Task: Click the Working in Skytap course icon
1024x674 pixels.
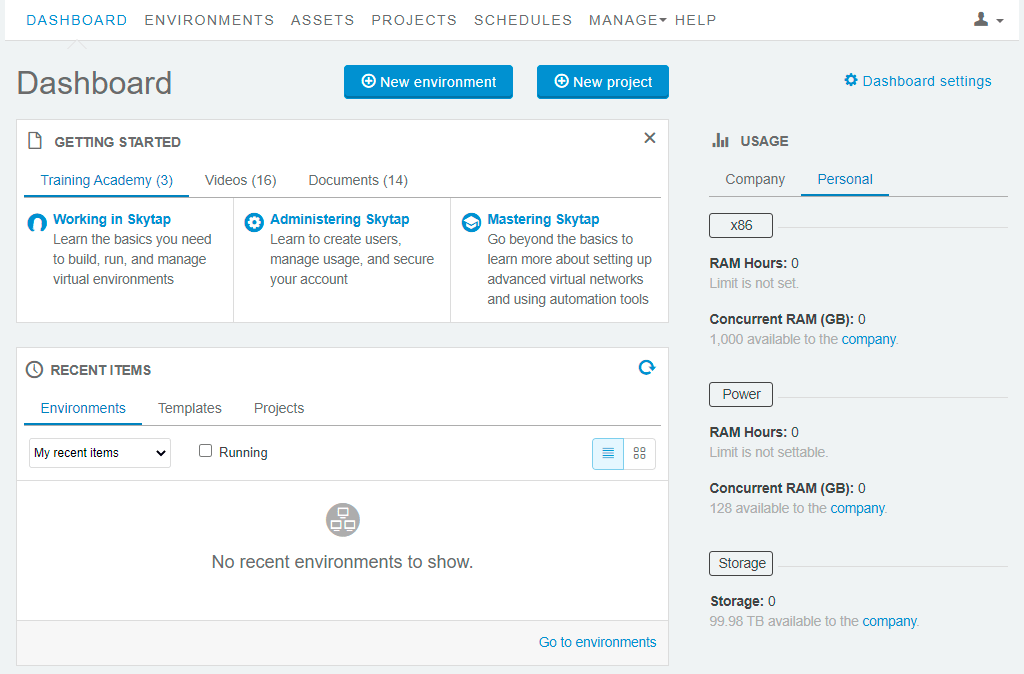Action: (37, 223)
